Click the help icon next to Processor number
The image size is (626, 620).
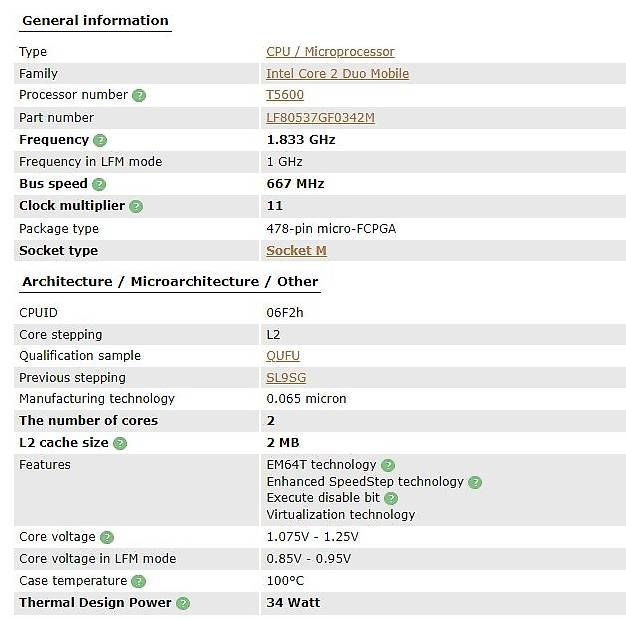point(139,95)
